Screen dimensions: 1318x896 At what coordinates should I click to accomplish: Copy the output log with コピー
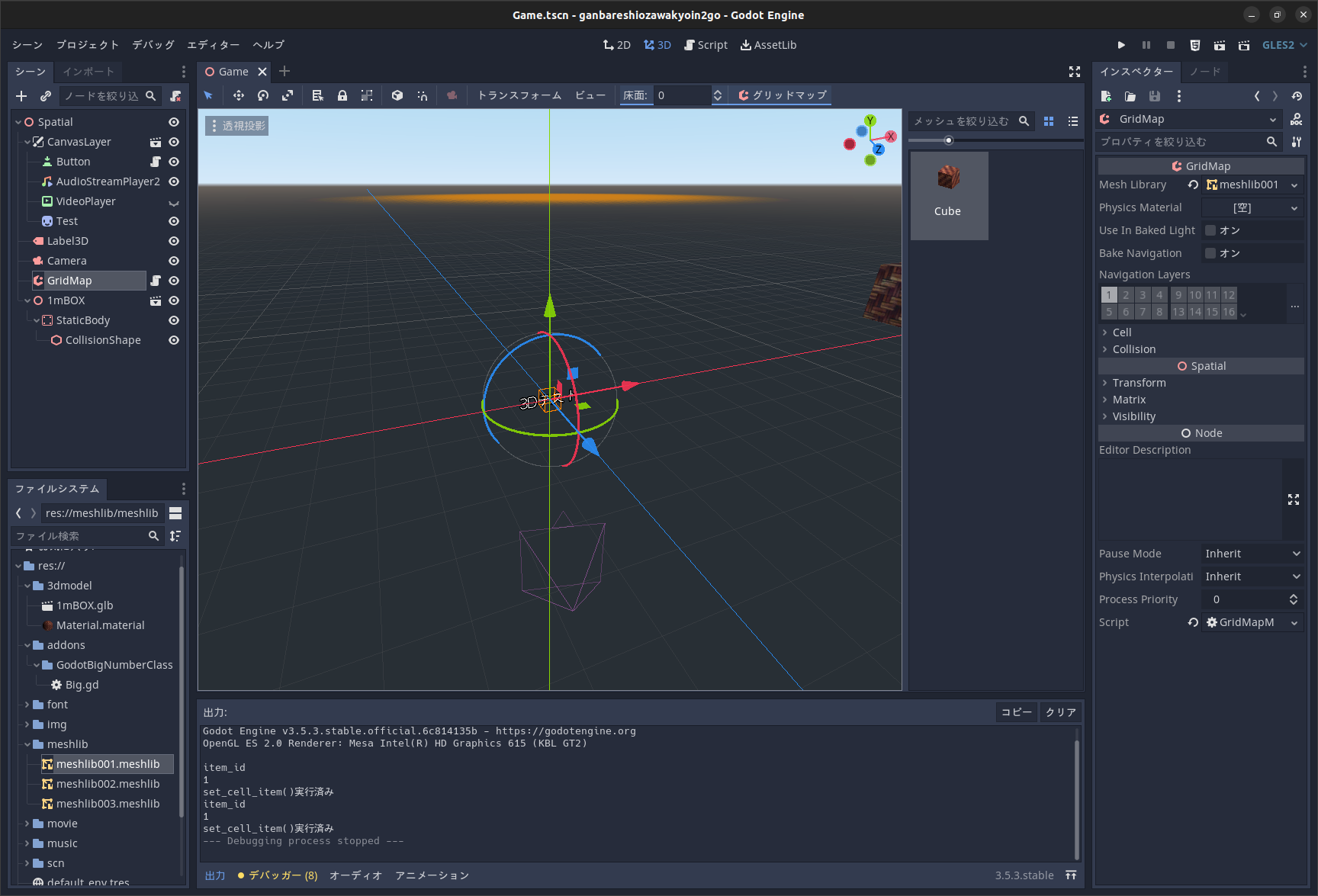(x=1016, y=711)
